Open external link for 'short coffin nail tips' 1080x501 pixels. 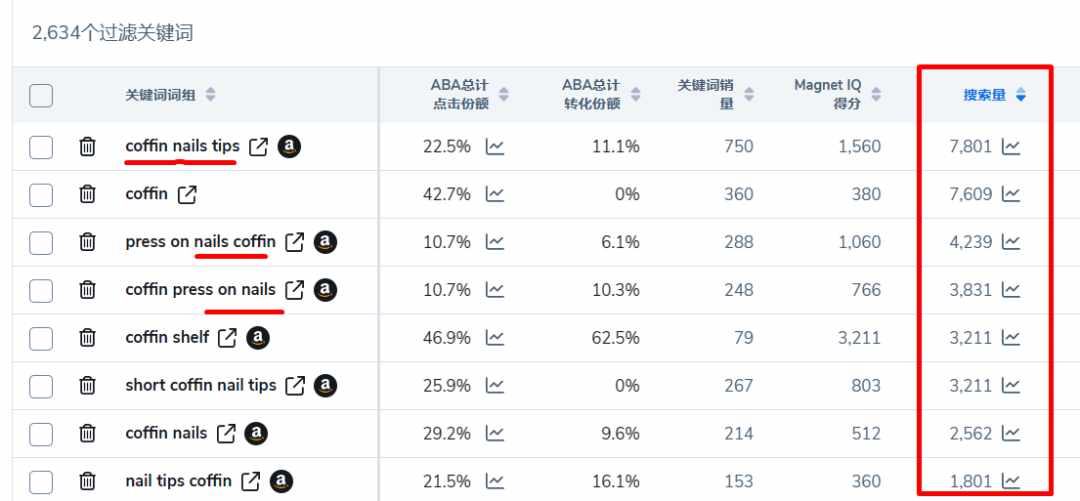pos(295,386)
